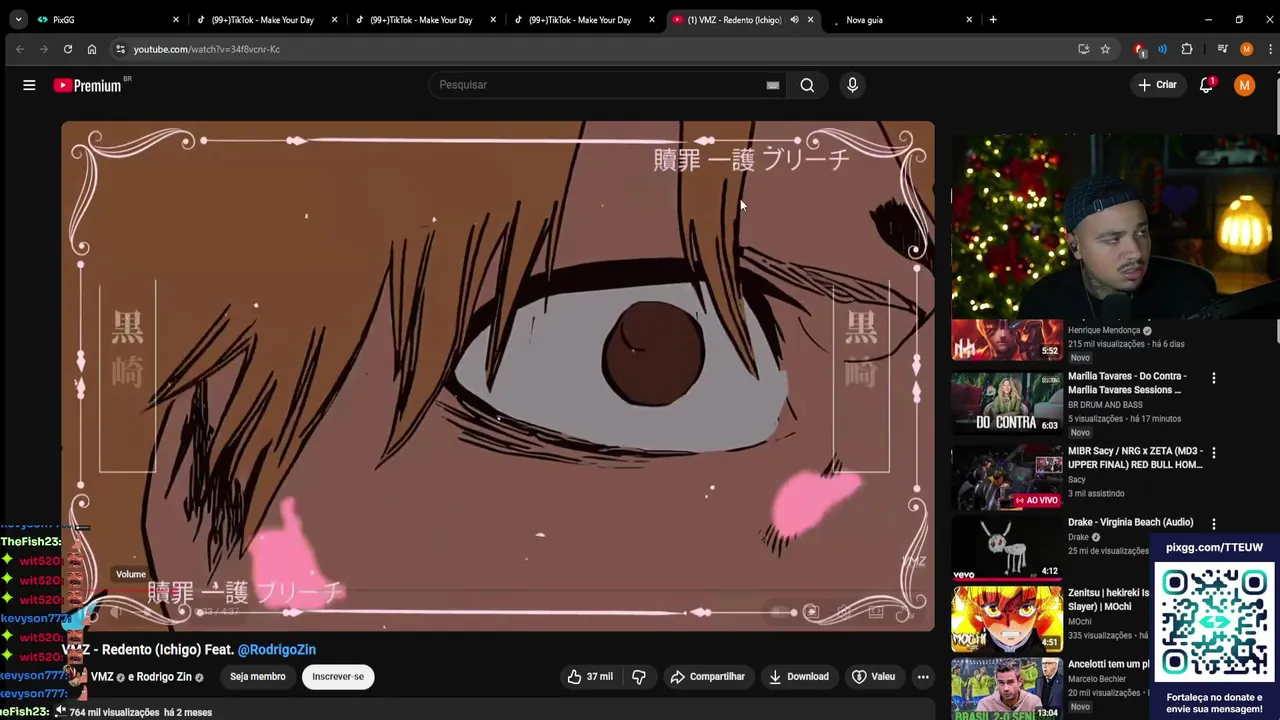Open the on-screen keyboard icon in search box
This screenshot has width=1280, height=720.
click(772, 85)
